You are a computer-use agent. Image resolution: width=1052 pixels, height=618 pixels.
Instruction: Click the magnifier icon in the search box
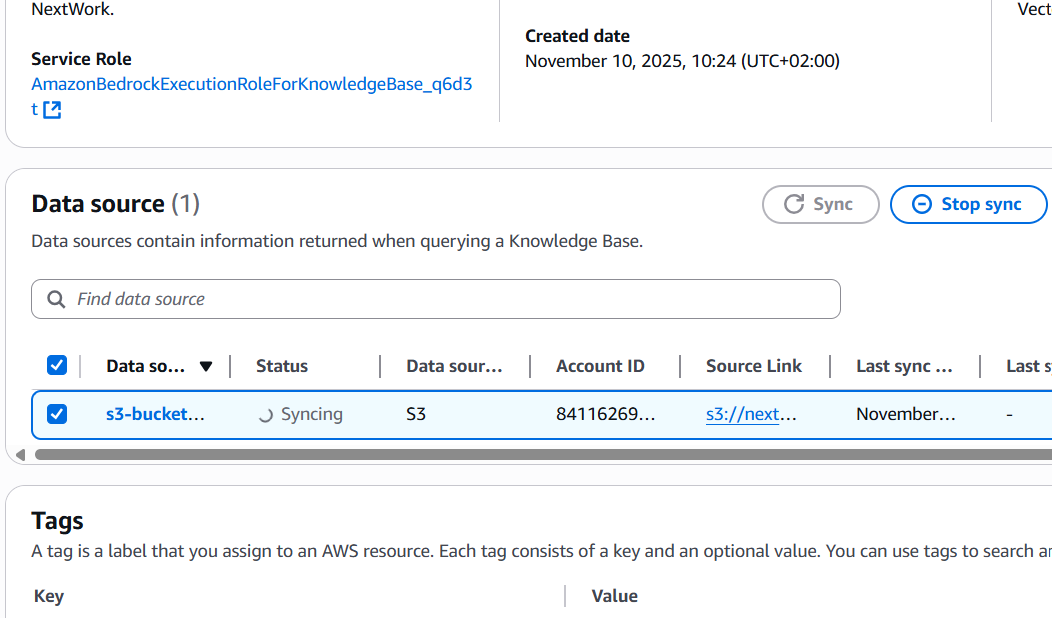pyautogui.click(x=56, y=299)
